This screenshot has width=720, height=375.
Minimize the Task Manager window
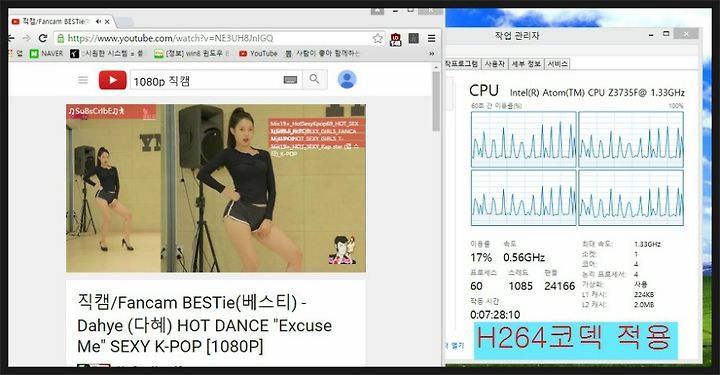coord(651,34)
